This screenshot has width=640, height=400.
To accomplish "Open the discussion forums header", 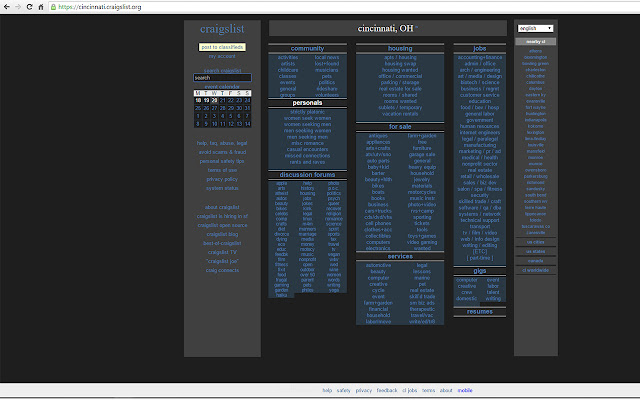I will [x=307, y=175].
